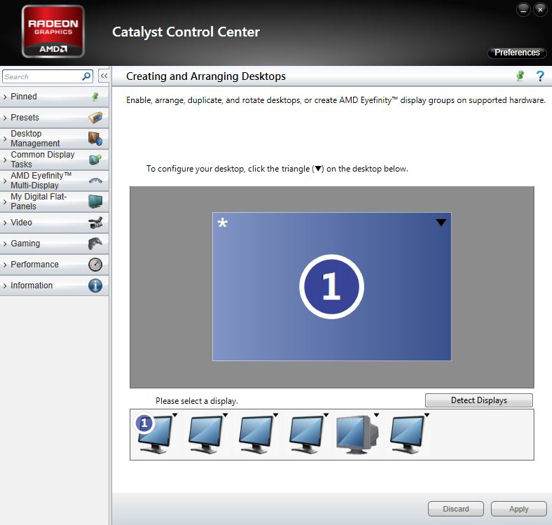Select display 1 monitor in display list
552x525 pixels.
(x=154, y=434)
